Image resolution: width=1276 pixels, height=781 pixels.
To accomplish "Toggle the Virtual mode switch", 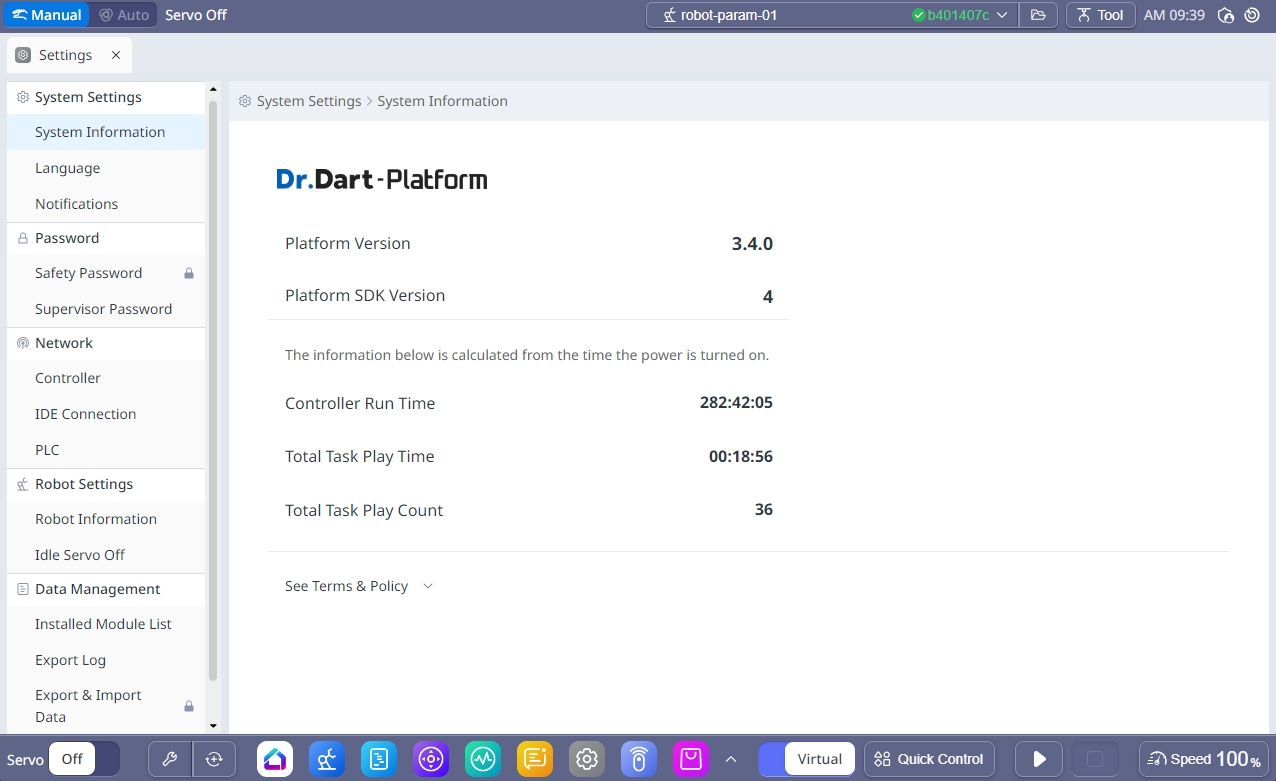I will point(807,759).
